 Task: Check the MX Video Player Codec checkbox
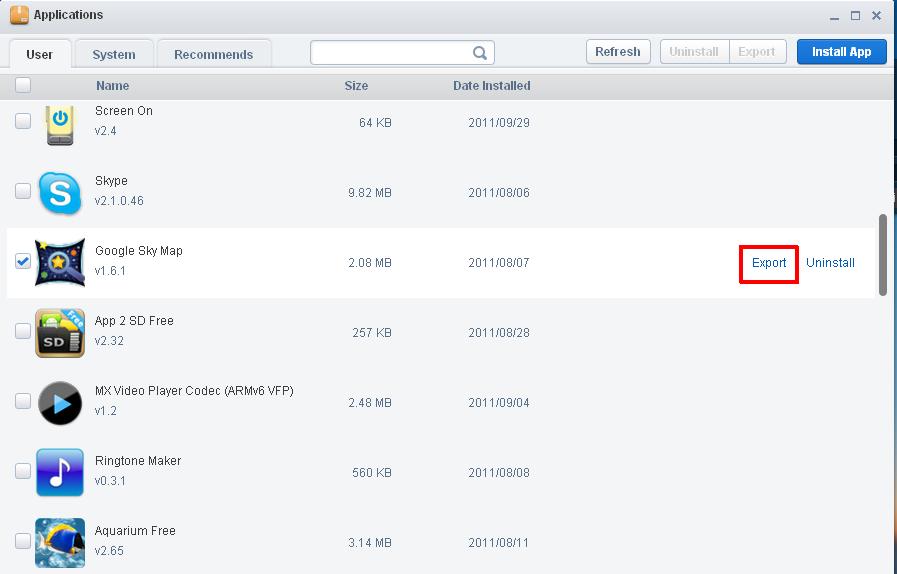23,401
